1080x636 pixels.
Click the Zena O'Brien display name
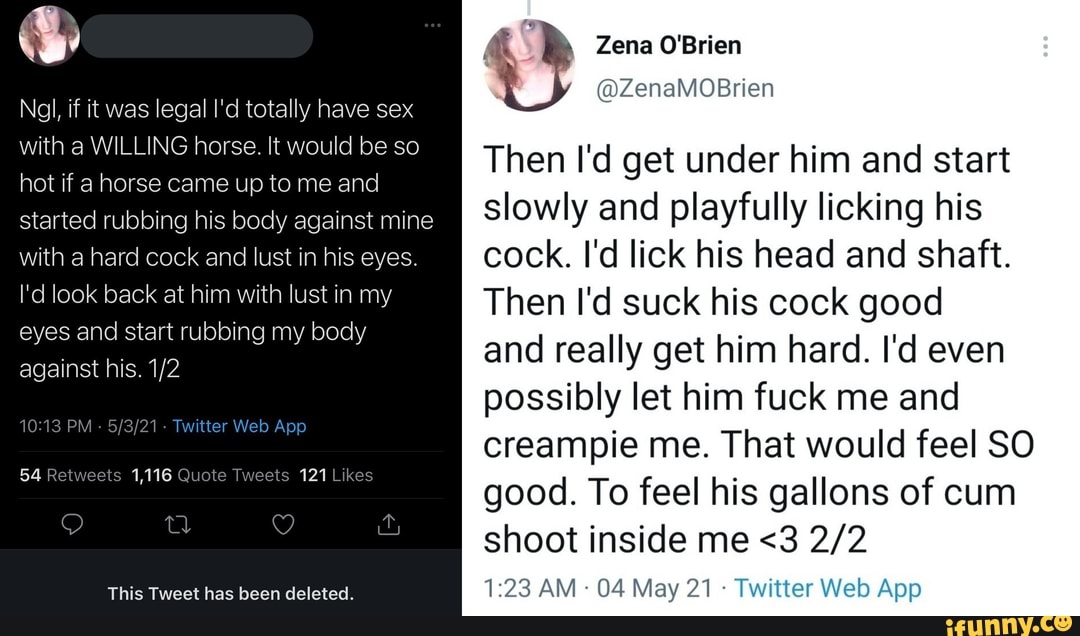tap(668, 46)
